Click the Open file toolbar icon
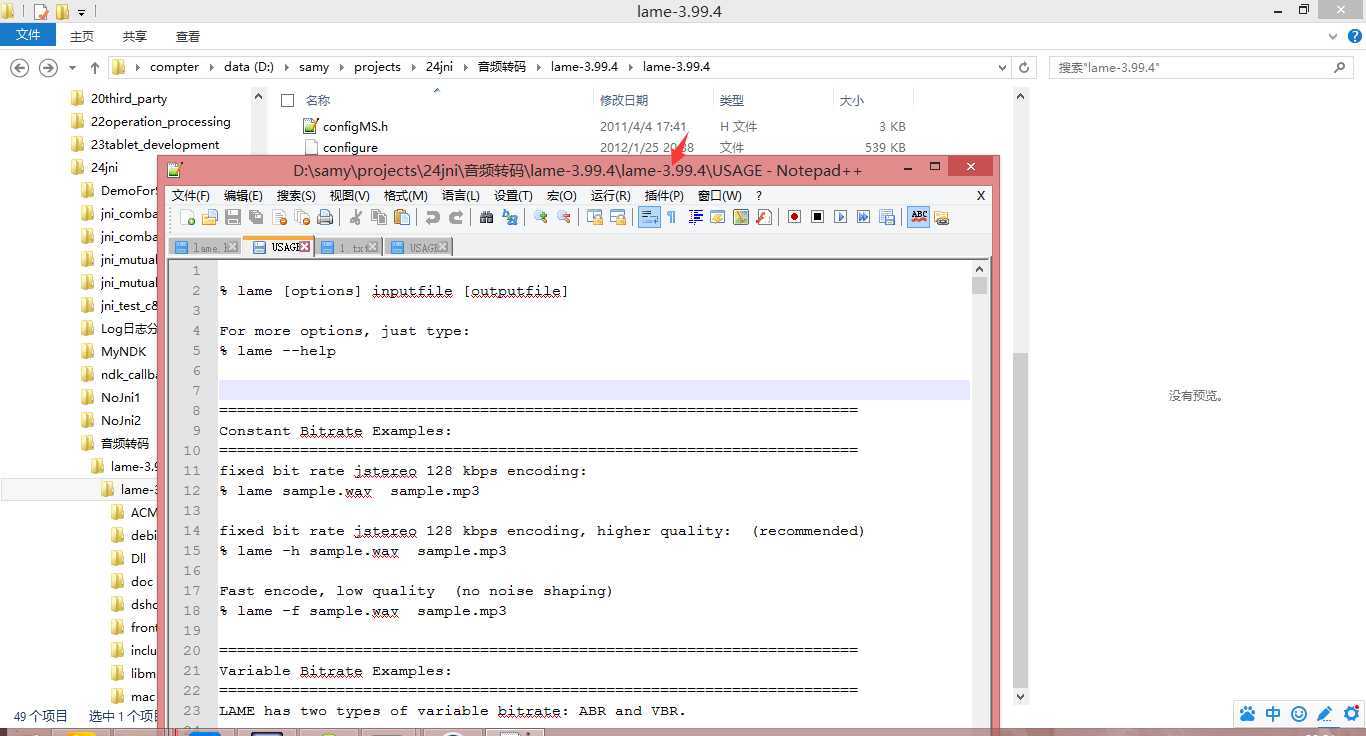The height and width of the screenshot is (736, 1366). [x=210, y=217]
